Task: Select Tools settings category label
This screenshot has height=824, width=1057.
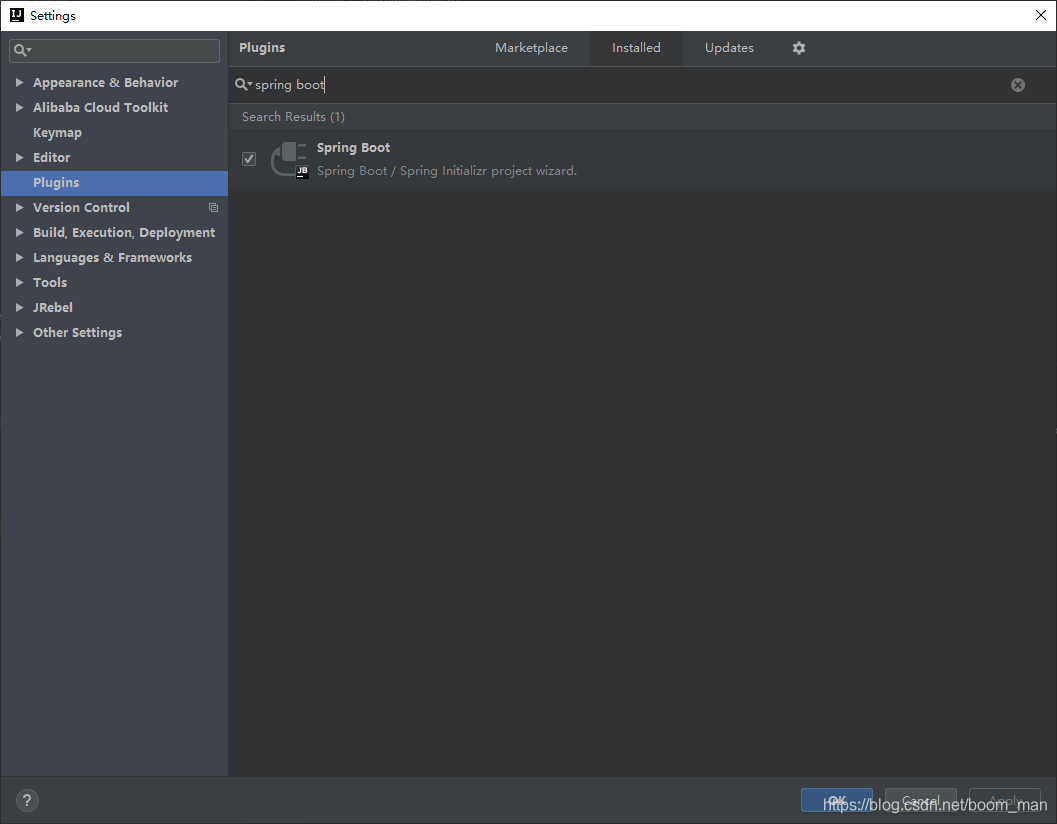Action: coord(50,283)
